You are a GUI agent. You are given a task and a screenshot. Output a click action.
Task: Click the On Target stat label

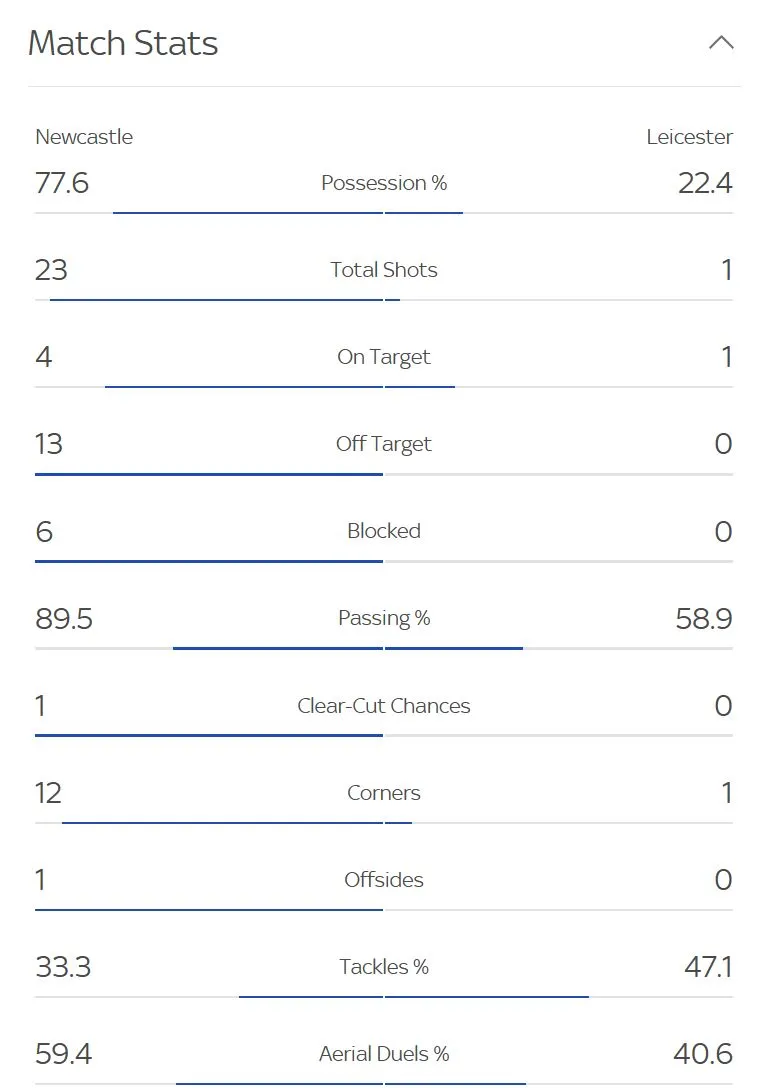384,357
